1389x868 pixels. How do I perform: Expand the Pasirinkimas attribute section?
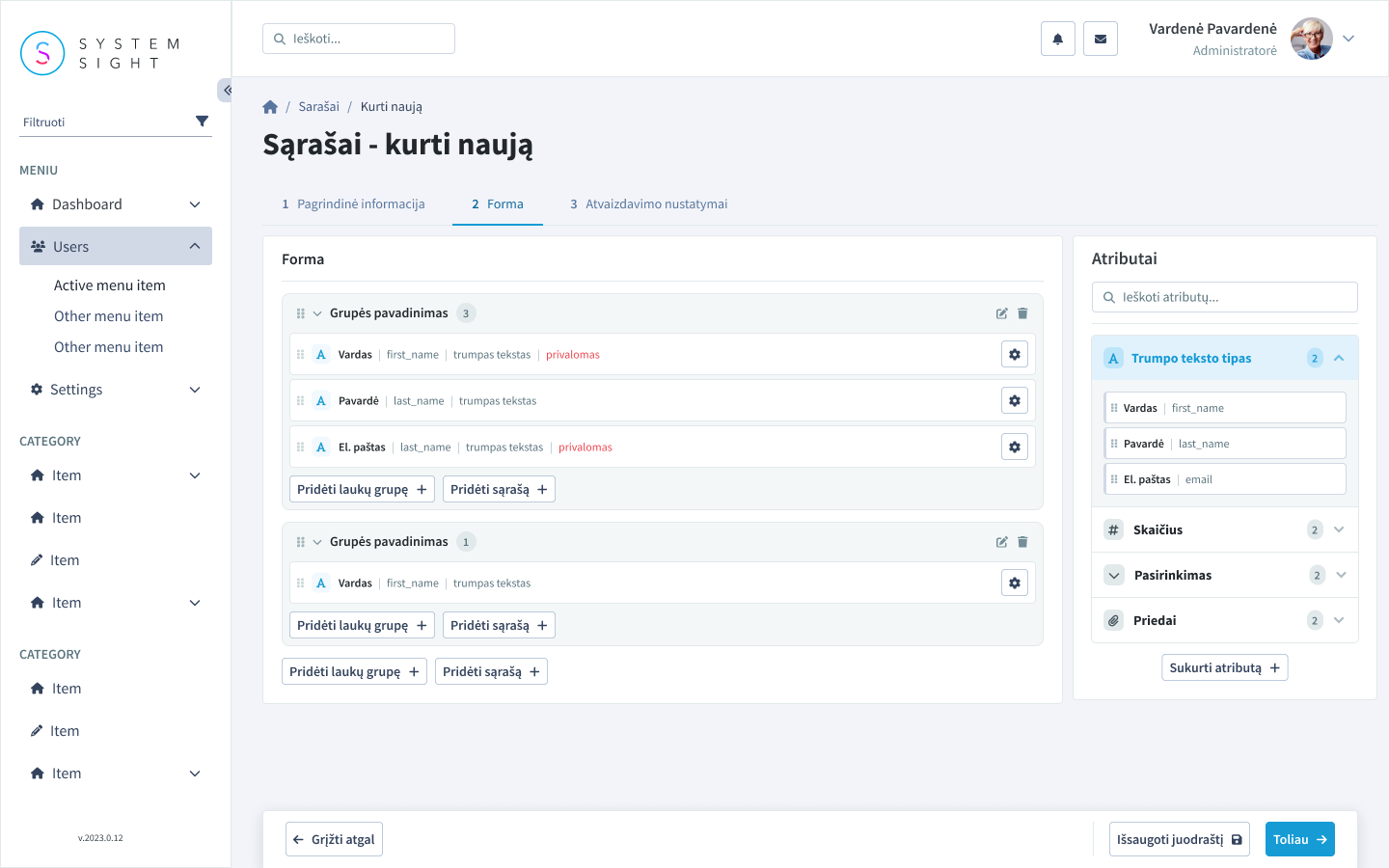1341,575
